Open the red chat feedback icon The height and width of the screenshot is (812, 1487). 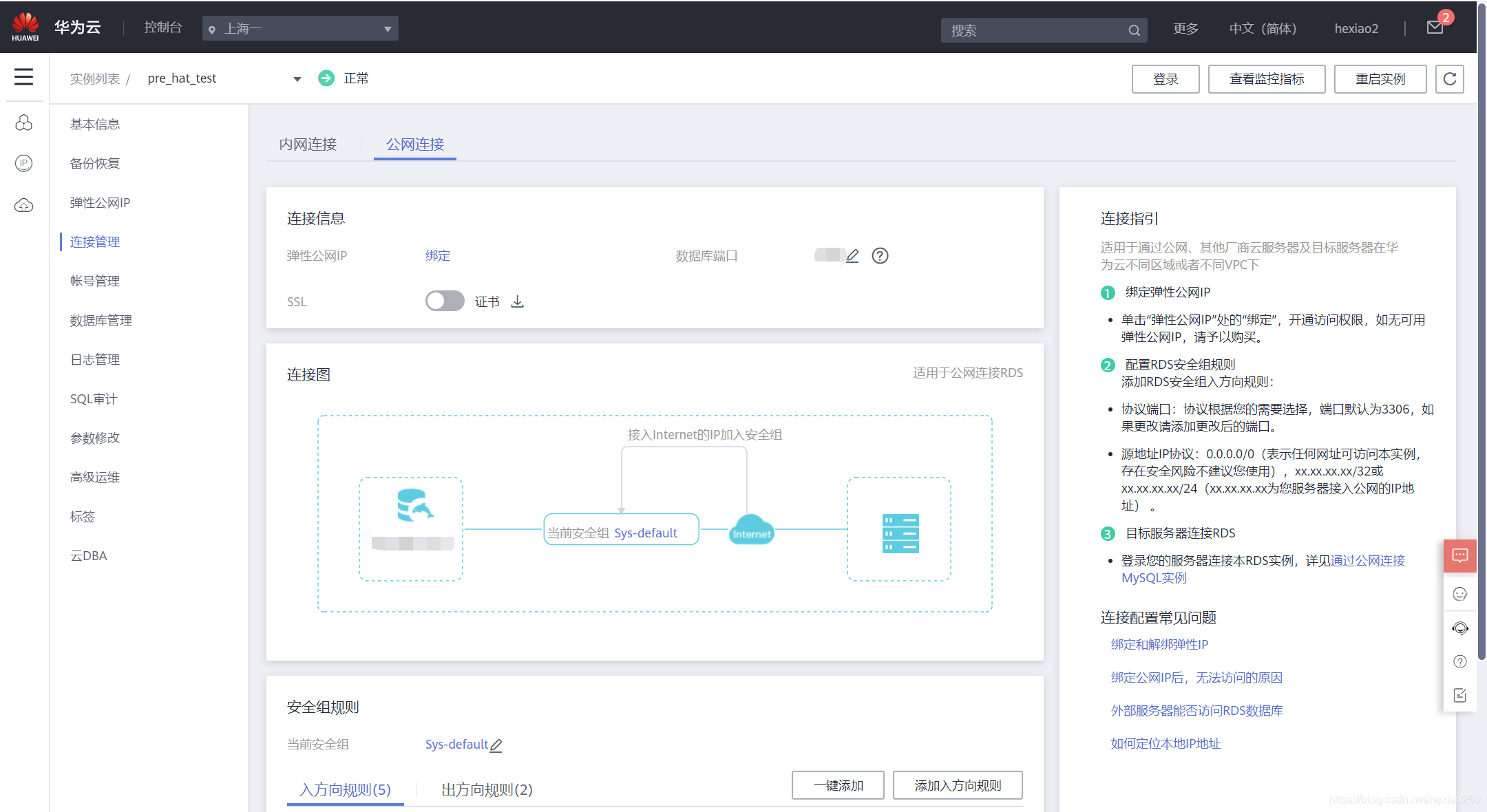(1460, 555)
